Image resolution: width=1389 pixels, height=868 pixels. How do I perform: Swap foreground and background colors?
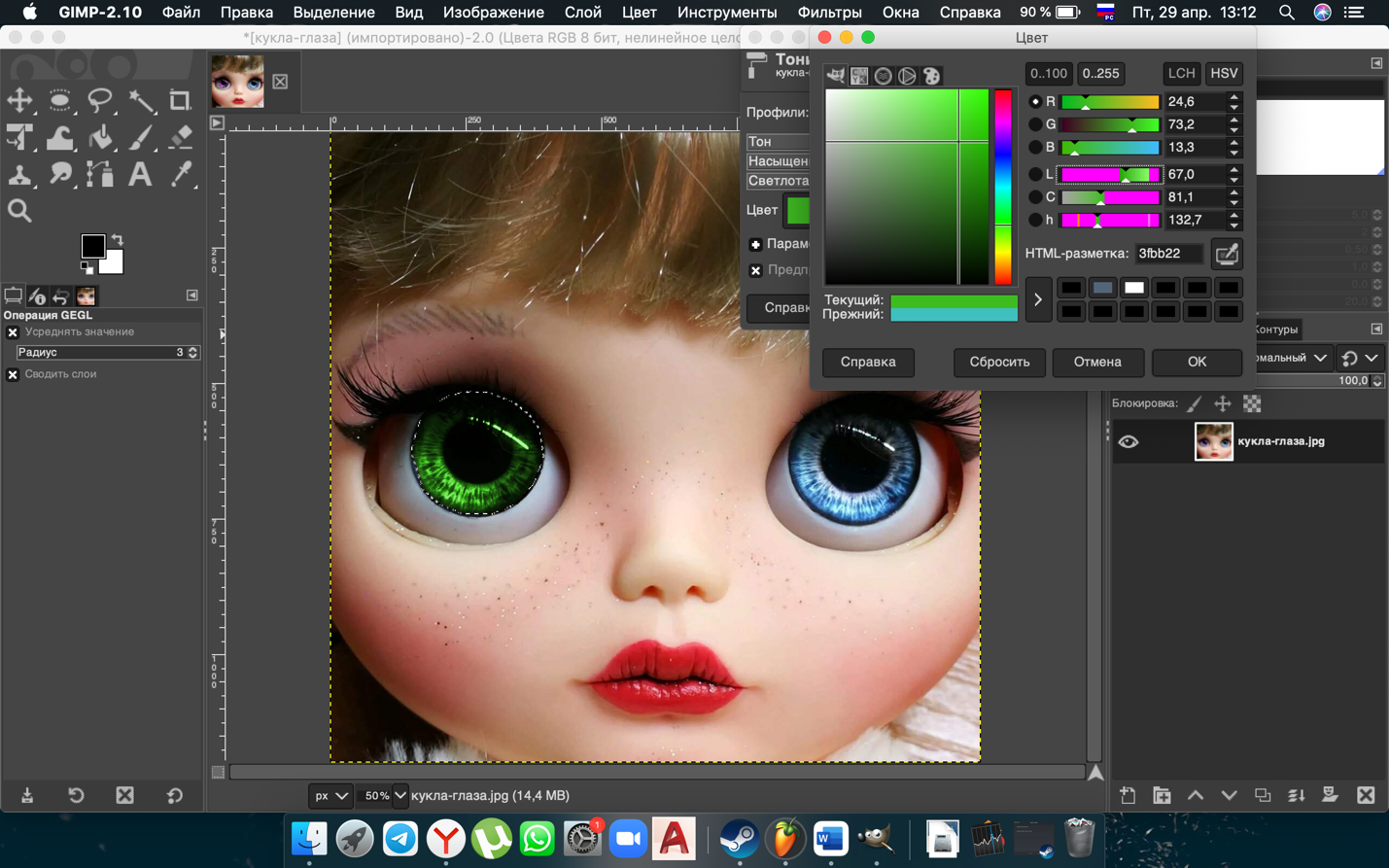click(118, 239)
